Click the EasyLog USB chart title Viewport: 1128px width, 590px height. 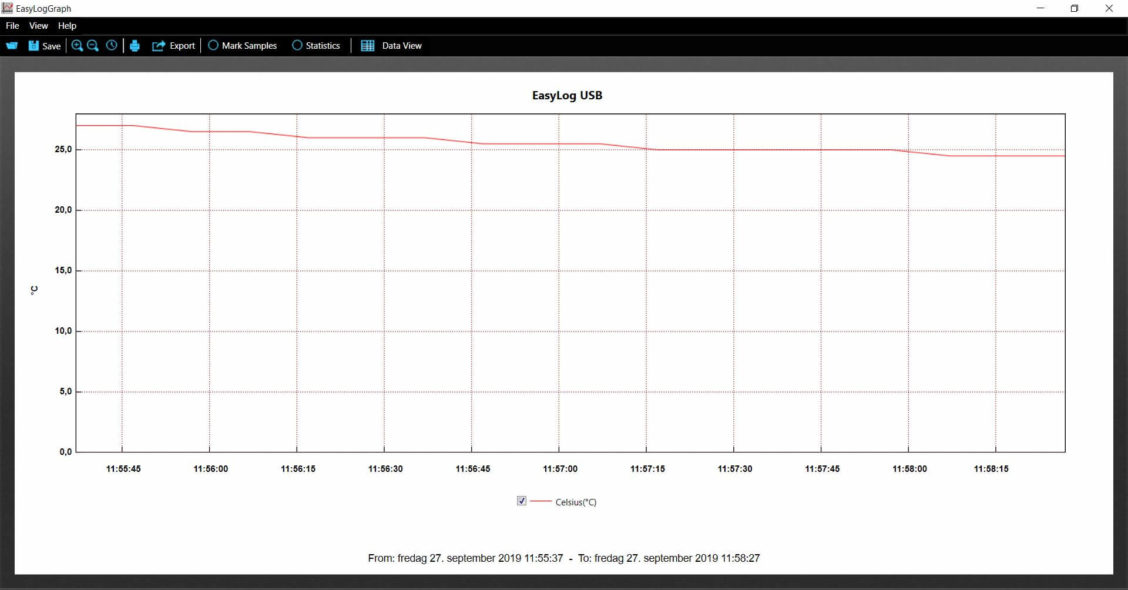(x=567, y=97)
